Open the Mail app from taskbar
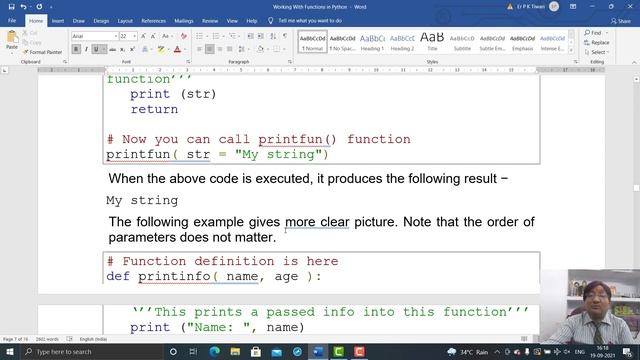Image resolution: width=640 pixels, height=360 pixels. (x=277, y=351)
